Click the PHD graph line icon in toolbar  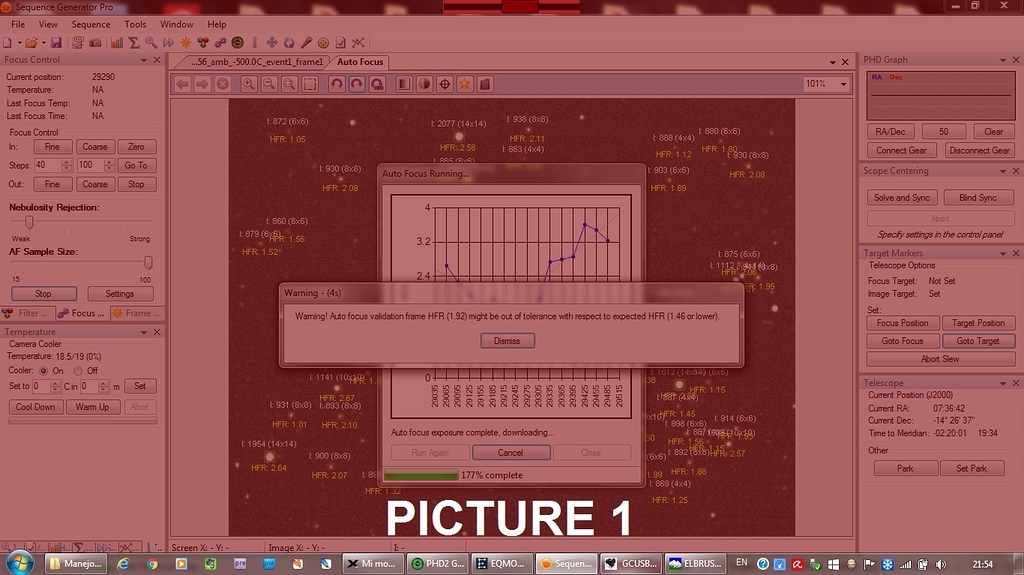358,42
